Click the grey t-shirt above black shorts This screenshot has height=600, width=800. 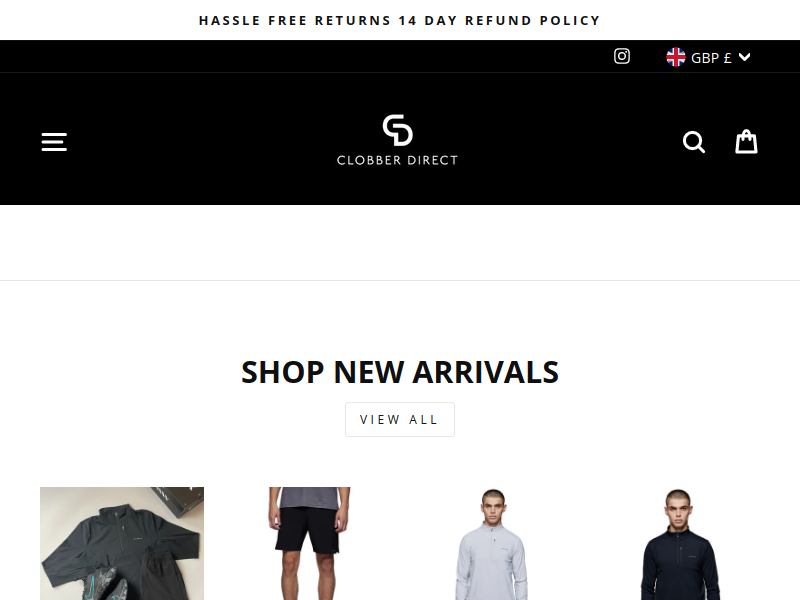click(309, 497)
